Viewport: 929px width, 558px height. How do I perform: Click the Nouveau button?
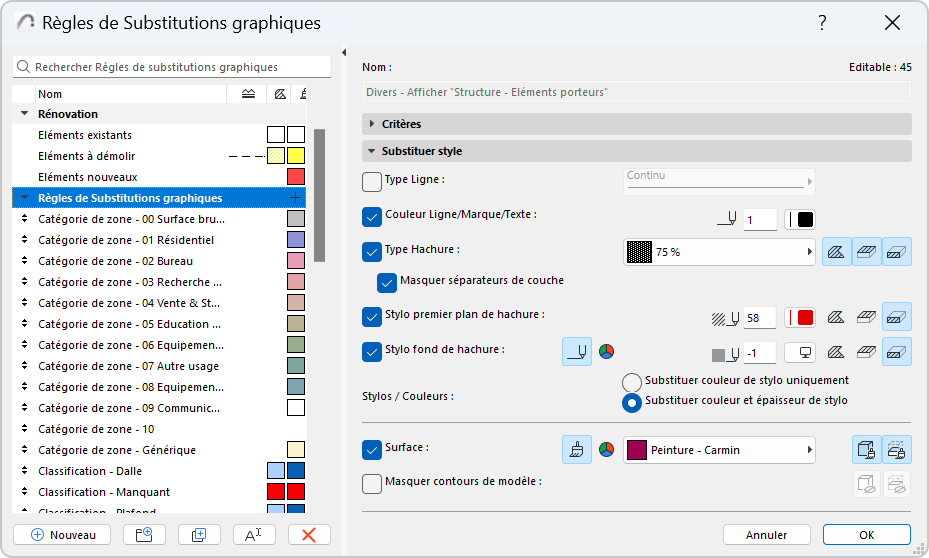62,535
